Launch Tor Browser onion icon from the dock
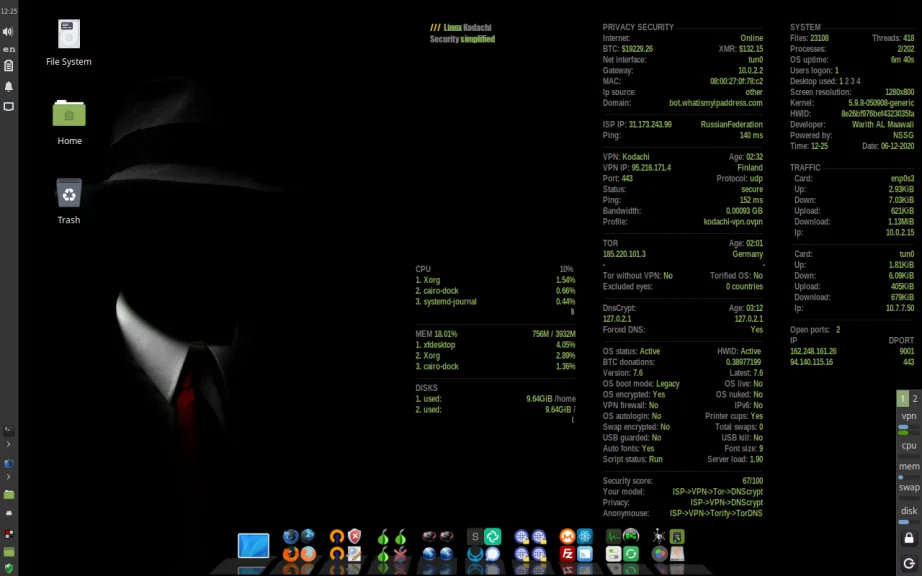922x576 pixels. [x=383, y=535]
